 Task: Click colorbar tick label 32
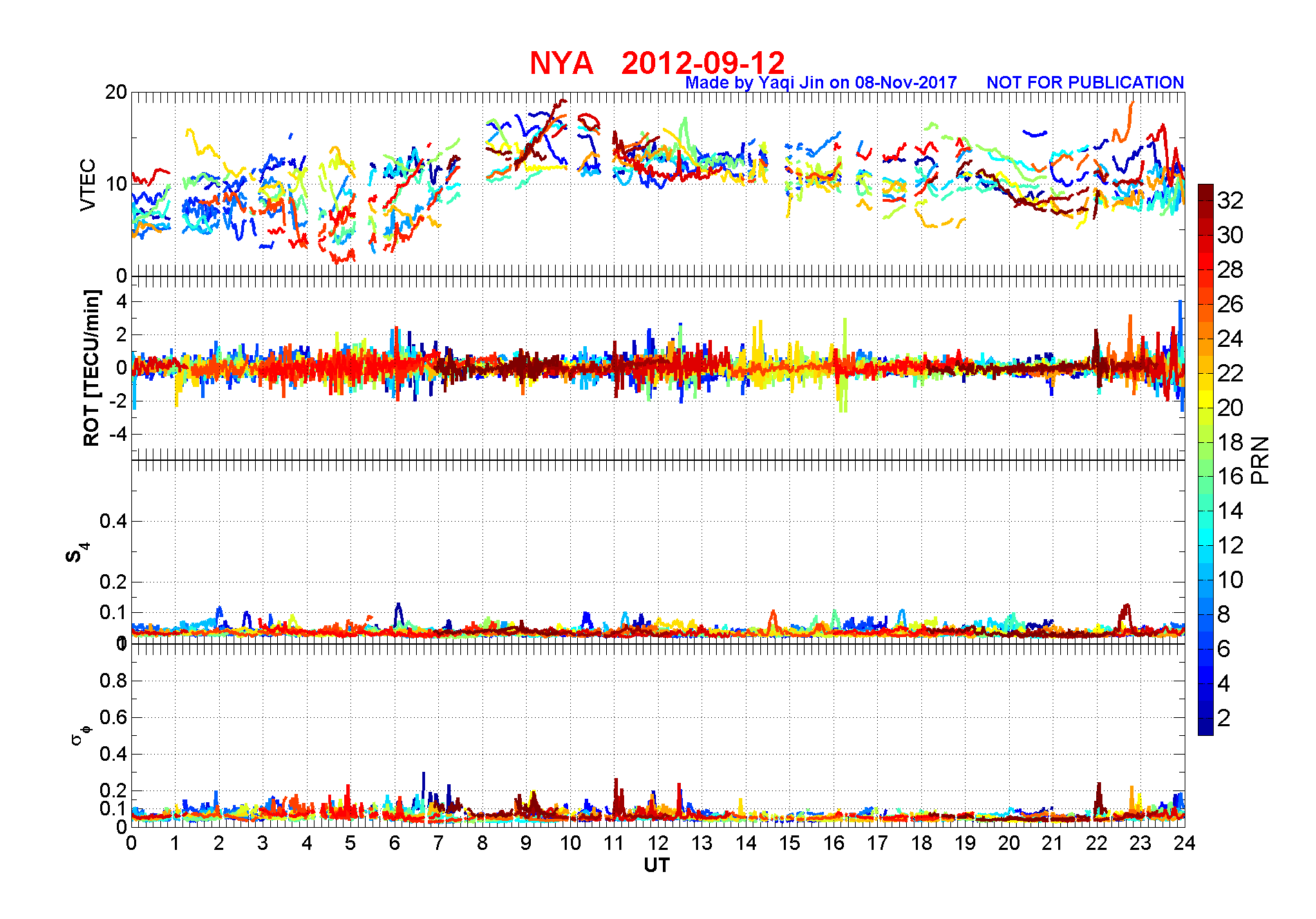[x=1230, y=200]
